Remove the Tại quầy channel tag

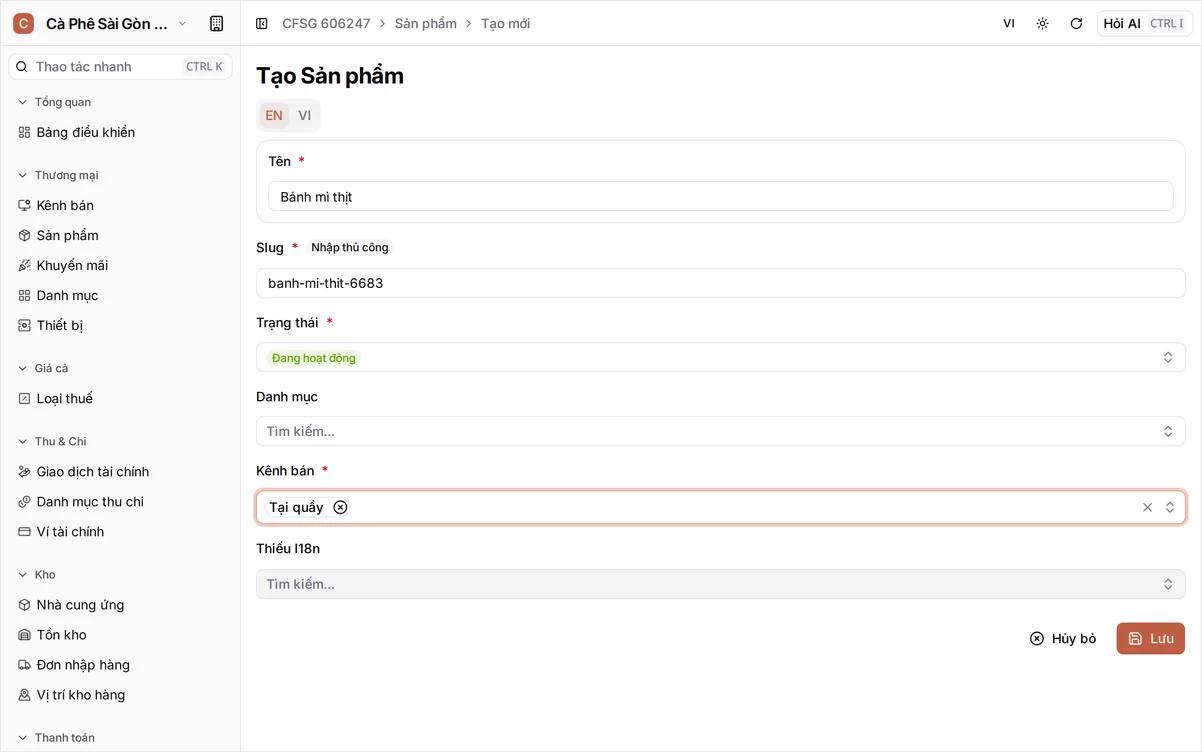pos(340,507)
